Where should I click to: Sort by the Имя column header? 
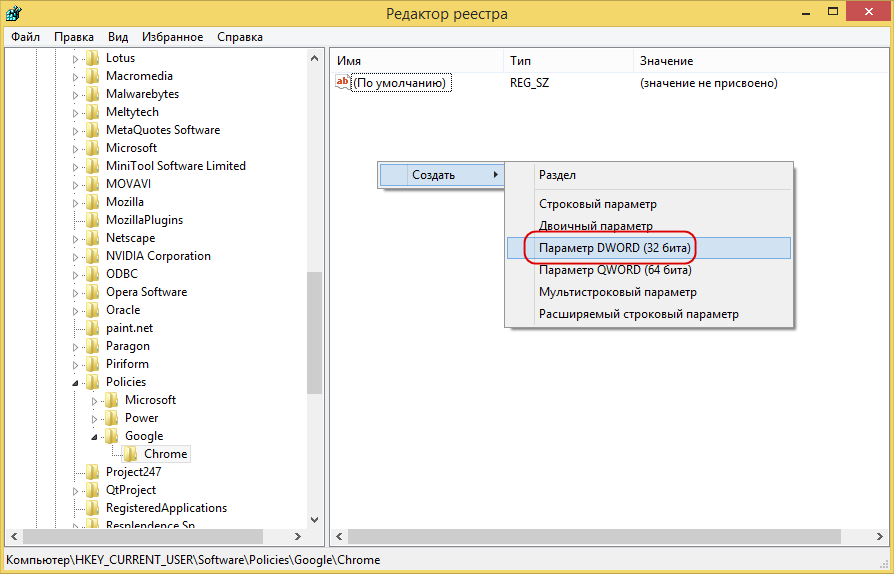pyautogui.click(x=417, y=61)
